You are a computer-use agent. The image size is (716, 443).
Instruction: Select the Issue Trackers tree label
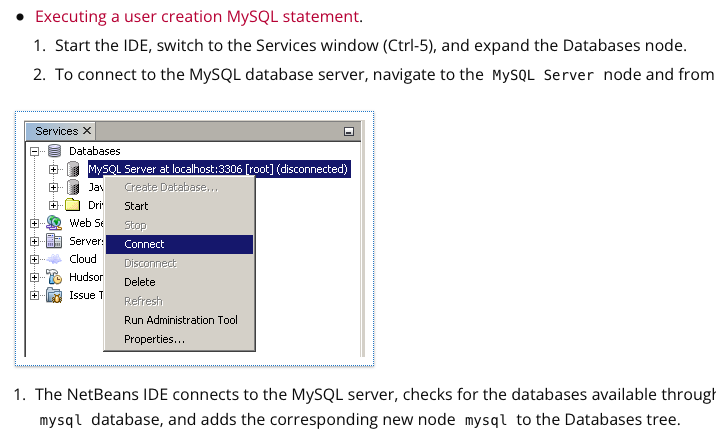pos(86,295)
